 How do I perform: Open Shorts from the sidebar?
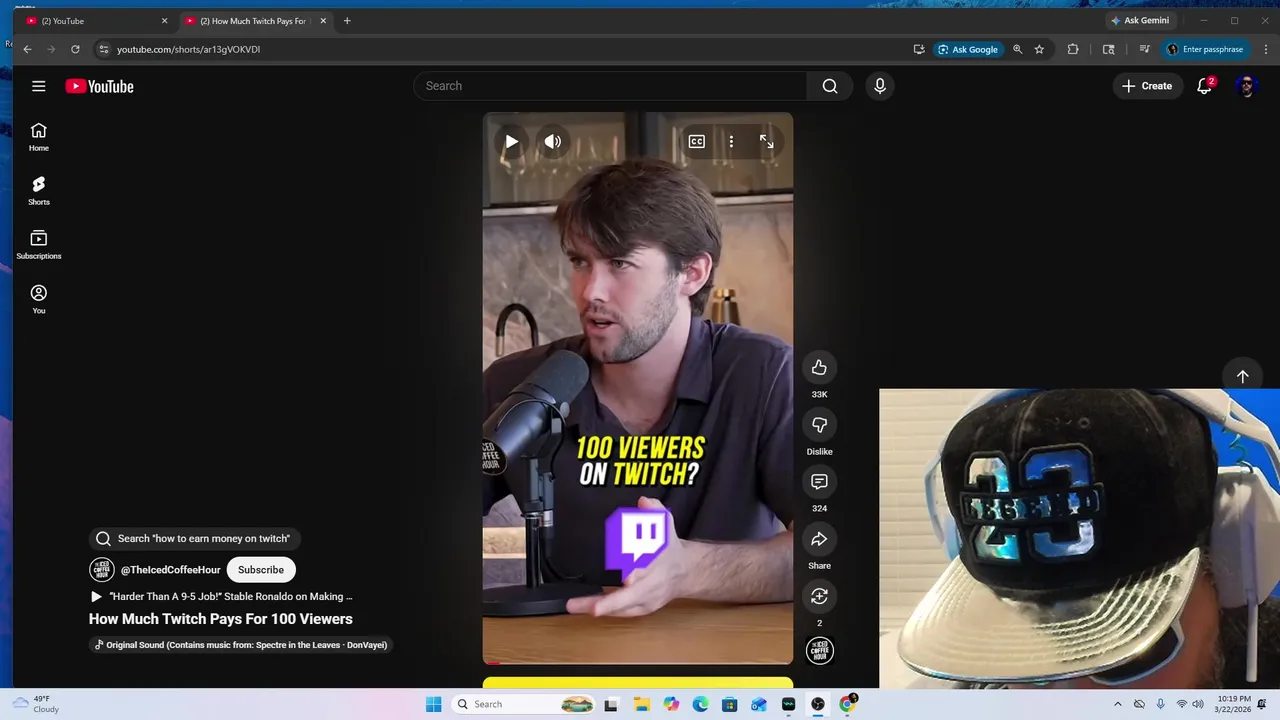click(38, 191)
